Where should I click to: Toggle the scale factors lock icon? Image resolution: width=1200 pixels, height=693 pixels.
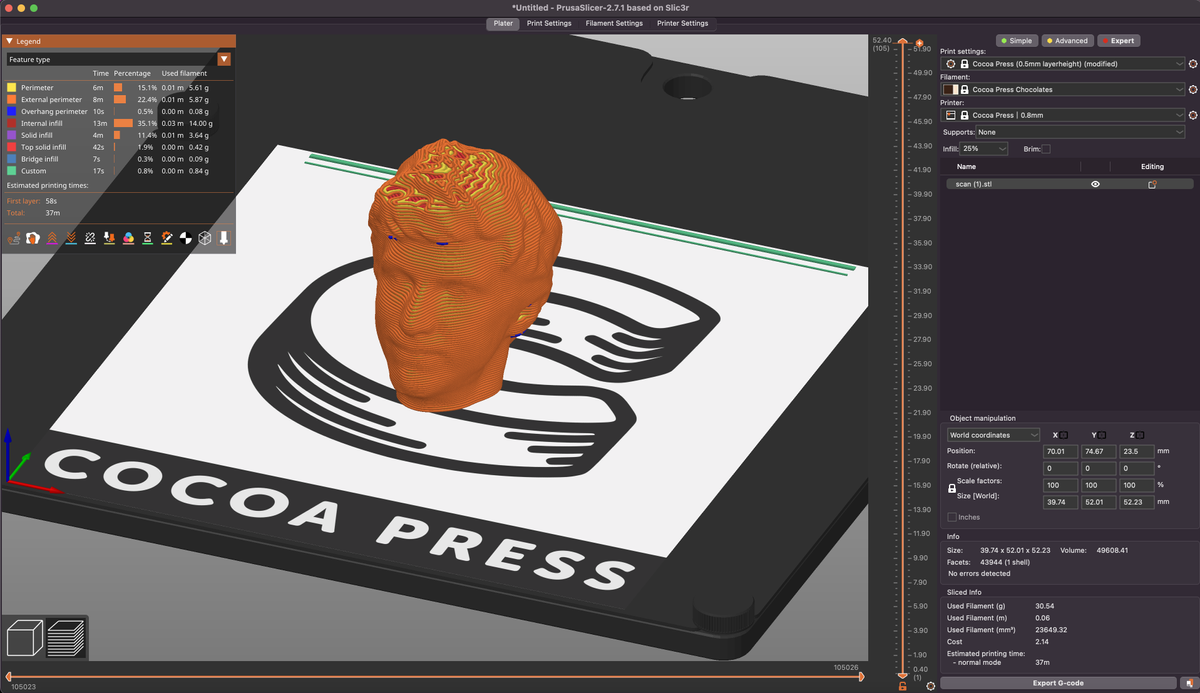(952, 488)
